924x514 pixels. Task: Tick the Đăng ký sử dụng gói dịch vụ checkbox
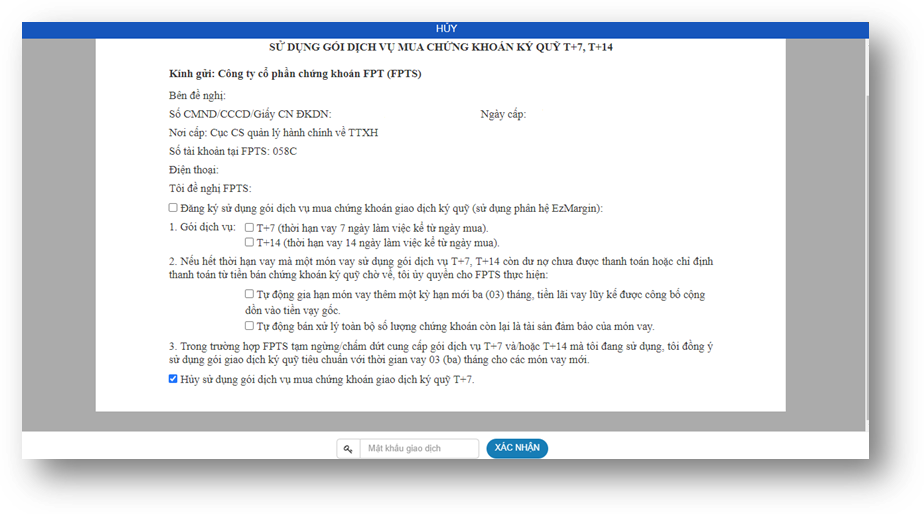coord(173,207)
